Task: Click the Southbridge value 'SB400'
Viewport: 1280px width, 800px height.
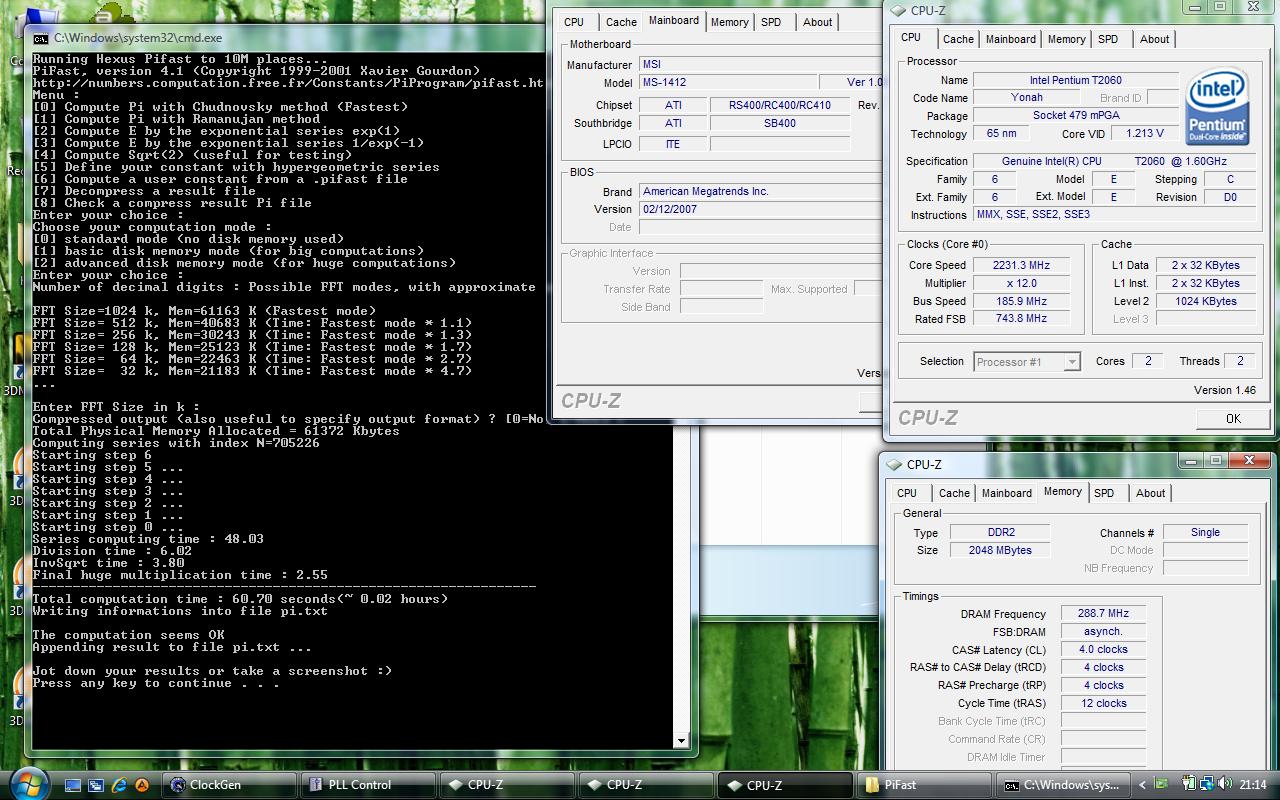Action: tap(779, 123)
